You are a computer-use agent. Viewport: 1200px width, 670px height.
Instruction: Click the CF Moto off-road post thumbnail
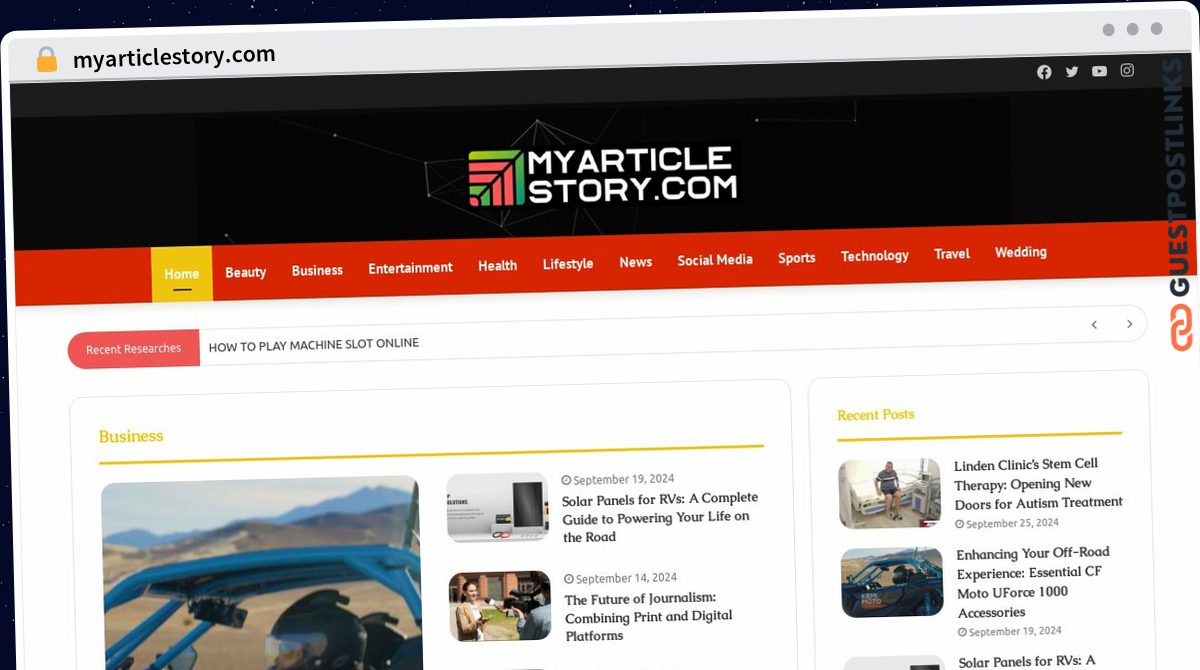(x=892, y=582)
